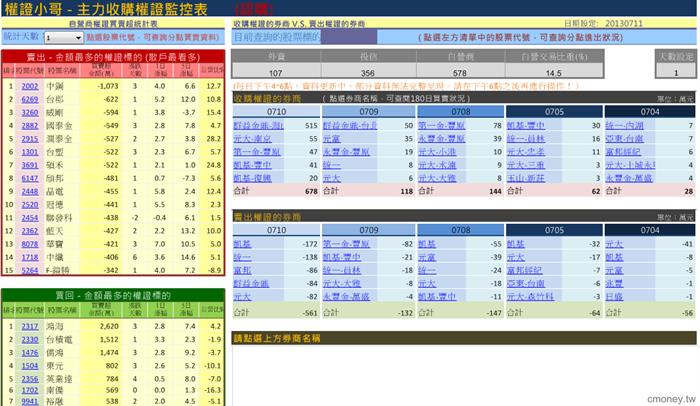The height and width of the screenshot is (406, 700).
Task: Open 0710 selling broker 凱基 valued -172
Action: [x=242, y=244]
